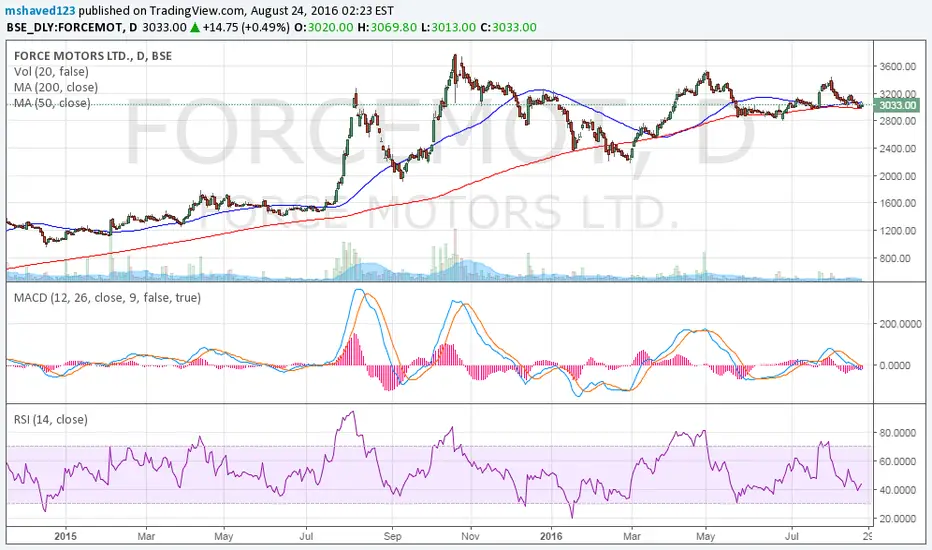Screen dimensions: 932x550
Task: Click the 2400.00 price axis label
Action: 898,149
